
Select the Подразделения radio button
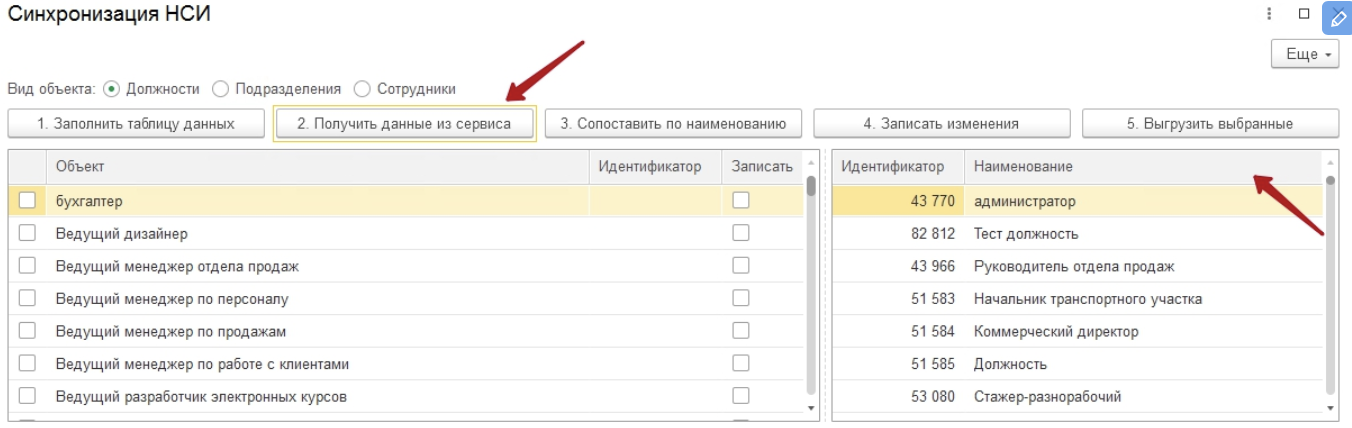pyautogui.click(x=221, y=89)
